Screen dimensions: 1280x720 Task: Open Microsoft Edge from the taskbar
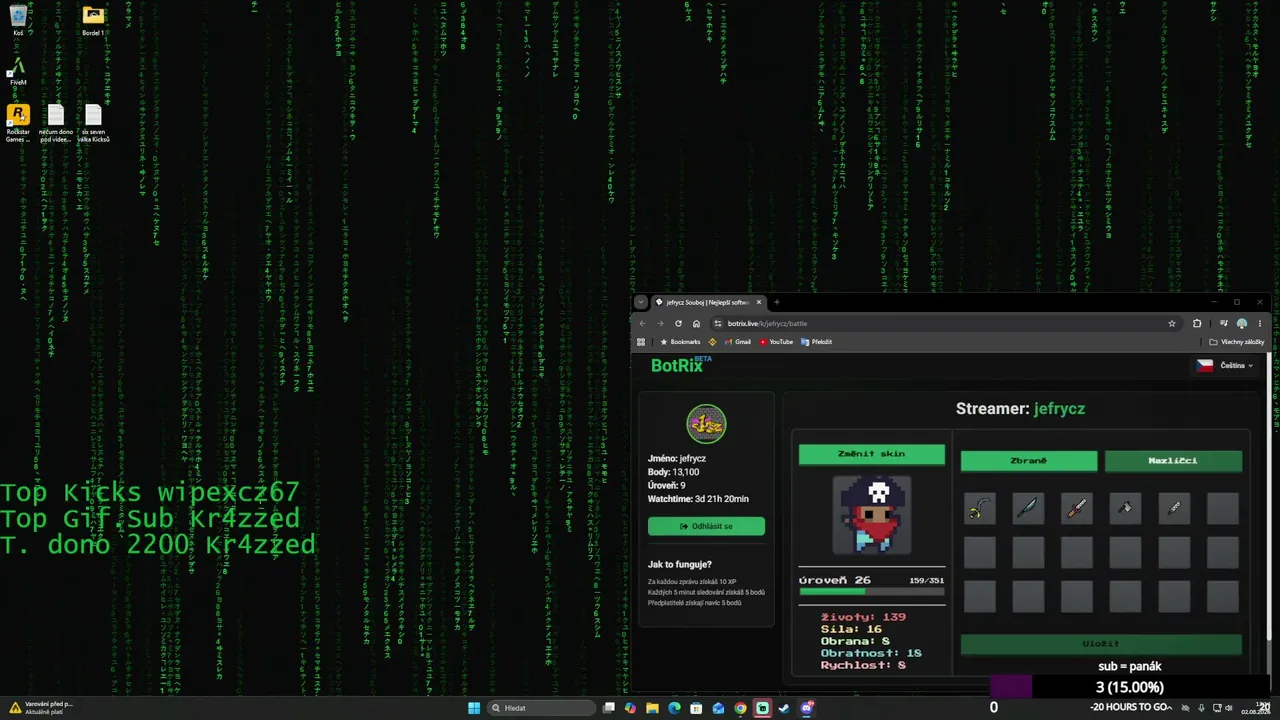click(674, 708)
